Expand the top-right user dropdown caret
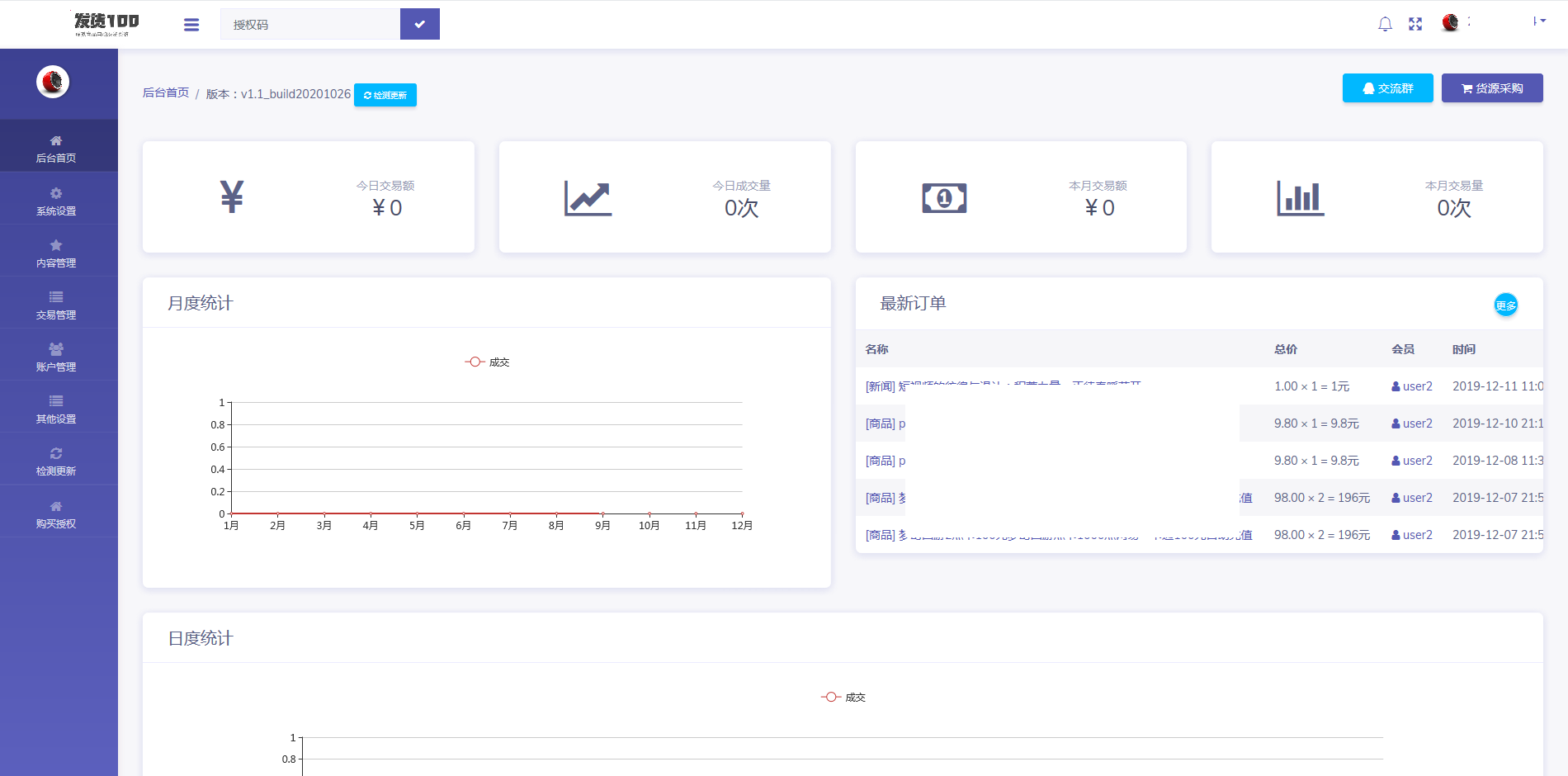Screen dimensions: 1568x776 [x=1541, y=21]
